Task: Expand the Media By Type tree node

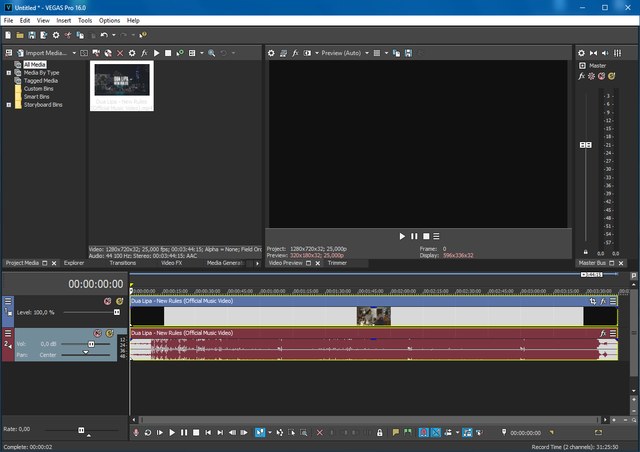Action: tap(9, 73)
